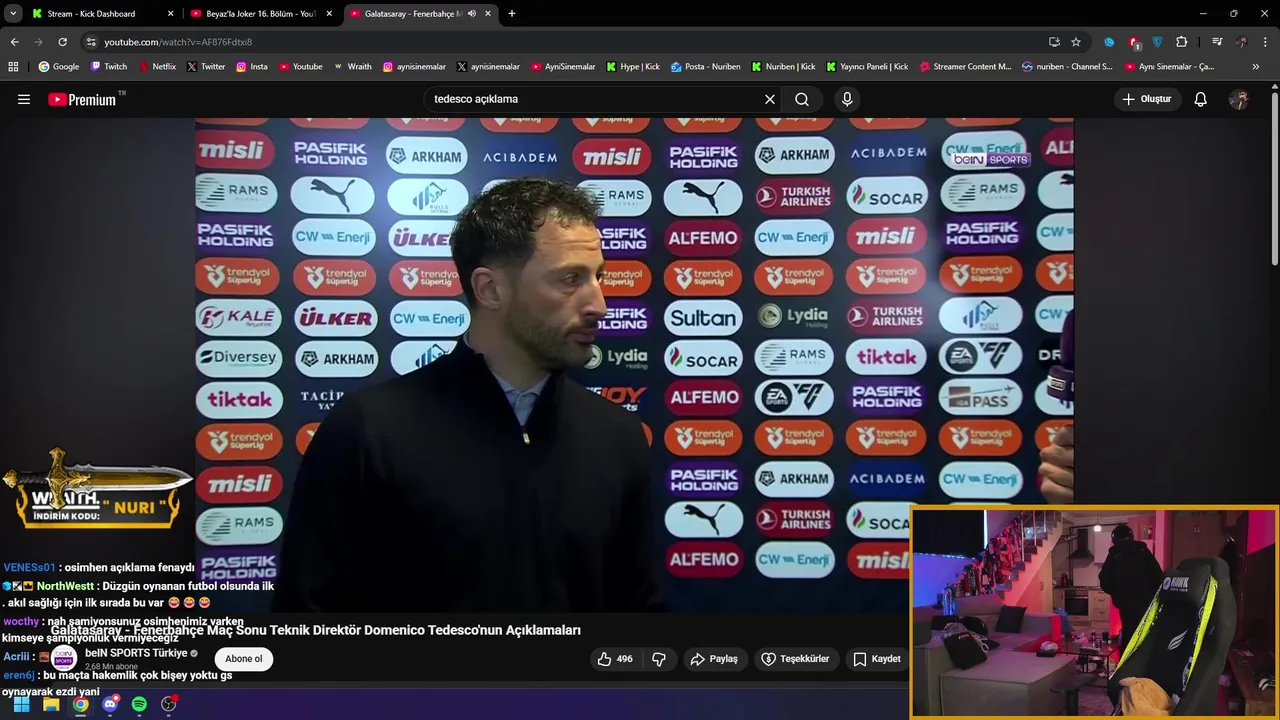This screenshot has height=720, width=1280.
Task: Open Discord from the taskbar
Action: click(110, 704)
